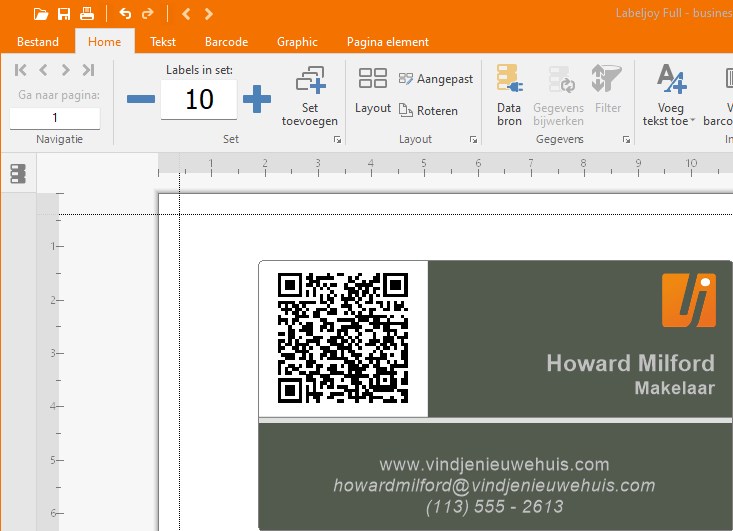Redo the last undone action
The width and height of the screenshot is (733, 531).
click(x=148, y=14)
